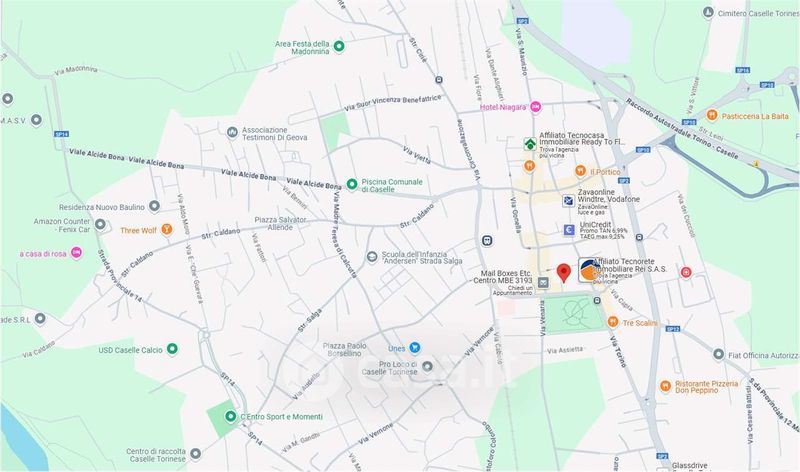Open the UniCredit bank euro icon
This screenshot has width=800, height=472.
tap(569, 230)
